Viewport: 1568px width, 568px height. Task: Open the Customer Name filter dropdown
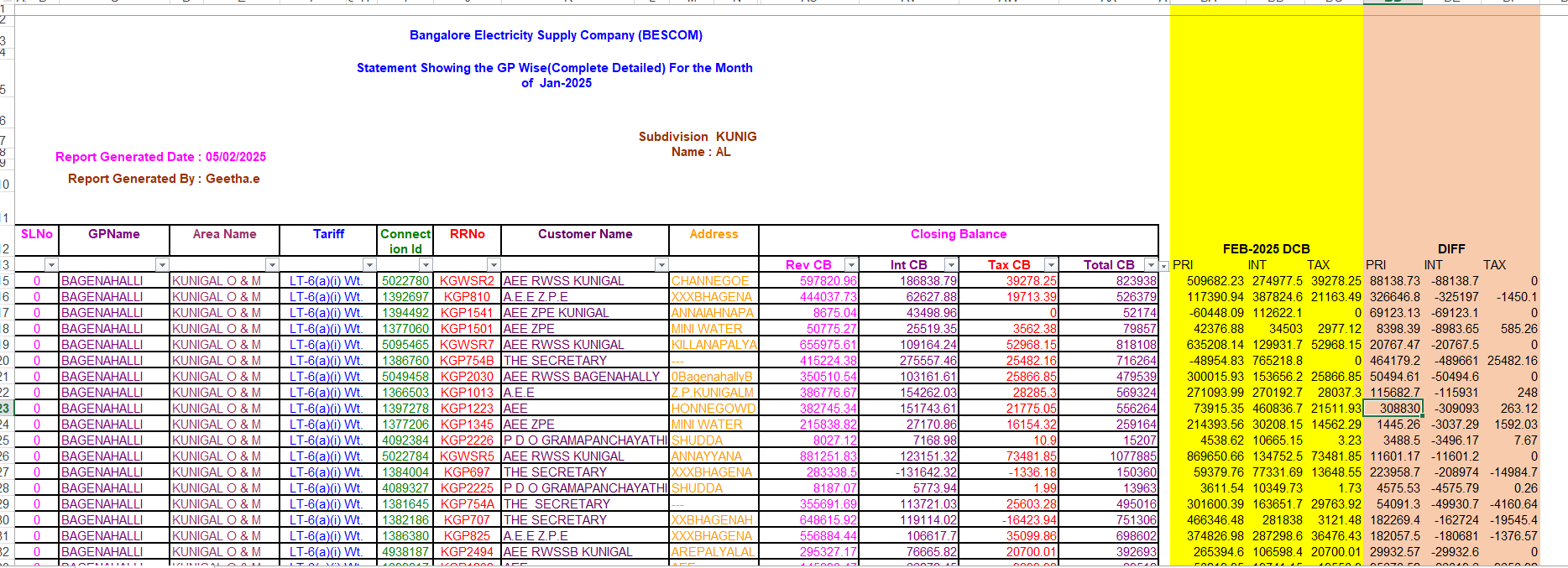coord(661,265)
